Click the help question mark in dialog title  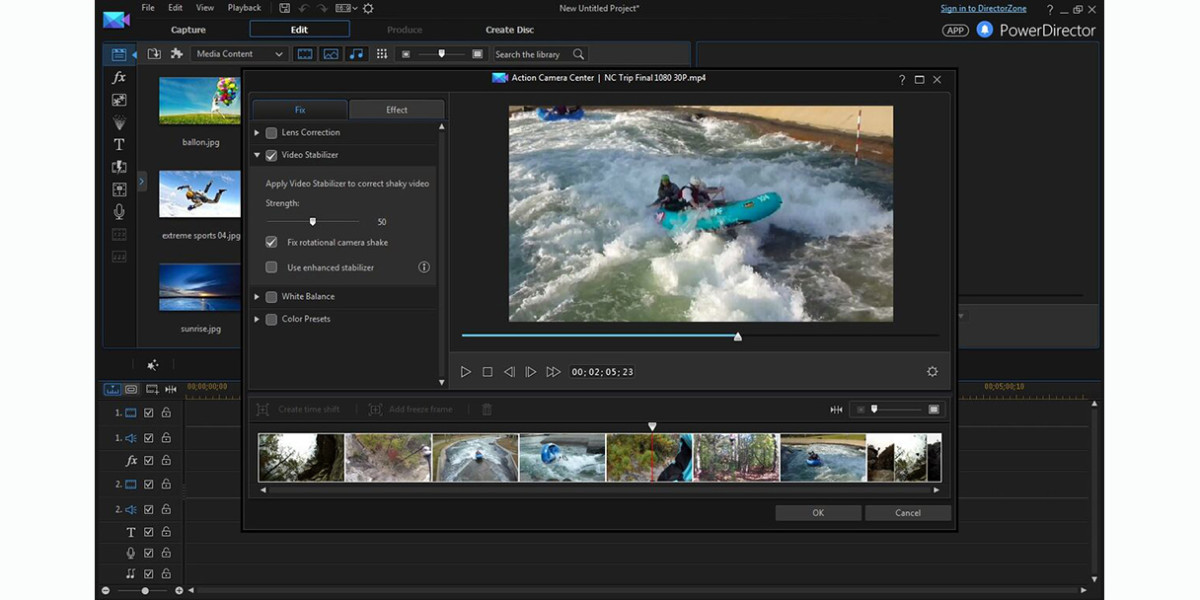(902, 79)
